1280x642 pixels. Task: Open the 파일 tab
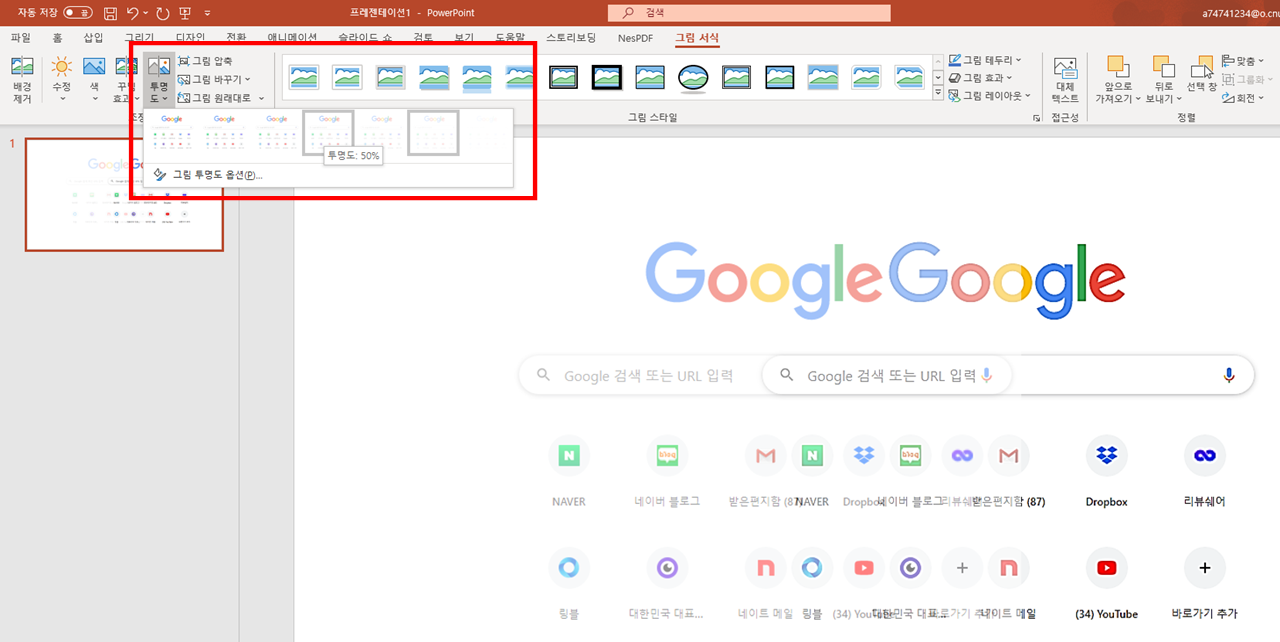20,38
